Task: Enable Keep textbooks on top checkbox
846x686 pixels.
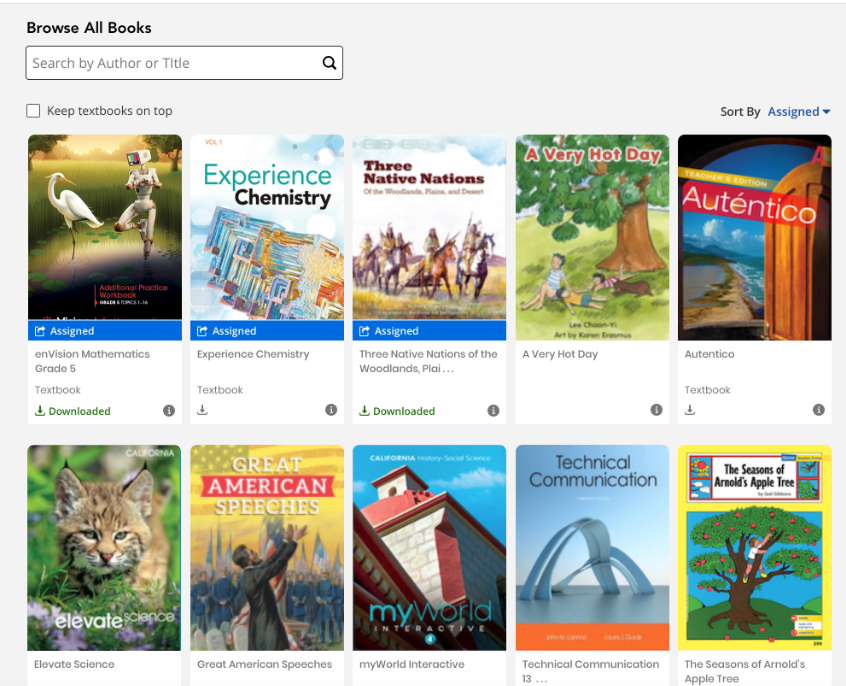Action: (33, 111)
